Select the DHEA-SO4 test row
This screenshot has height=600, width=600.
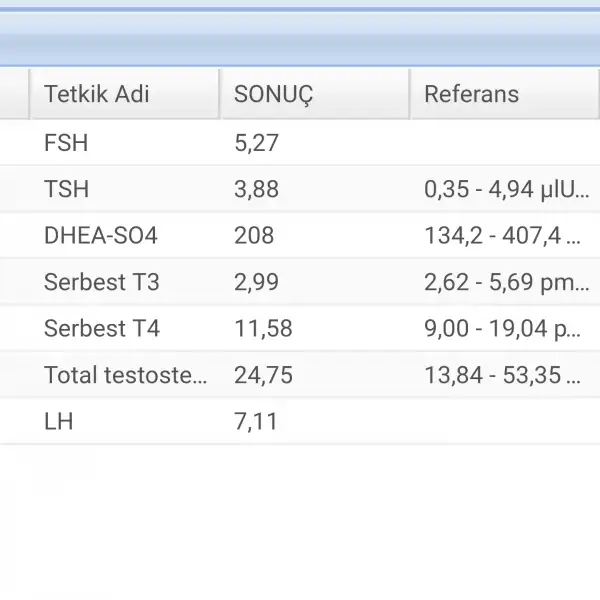click(100, 236)
